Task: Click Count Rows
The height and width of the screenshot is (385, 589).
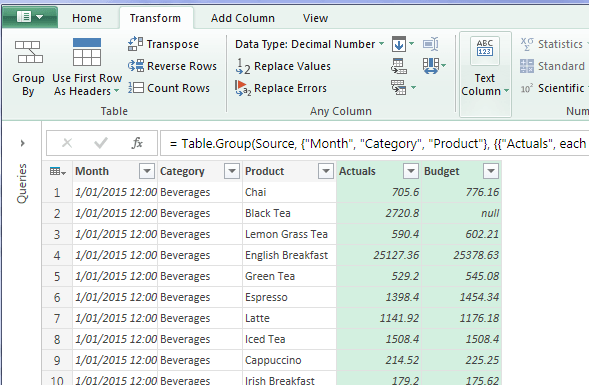Action: pos(169,88)
